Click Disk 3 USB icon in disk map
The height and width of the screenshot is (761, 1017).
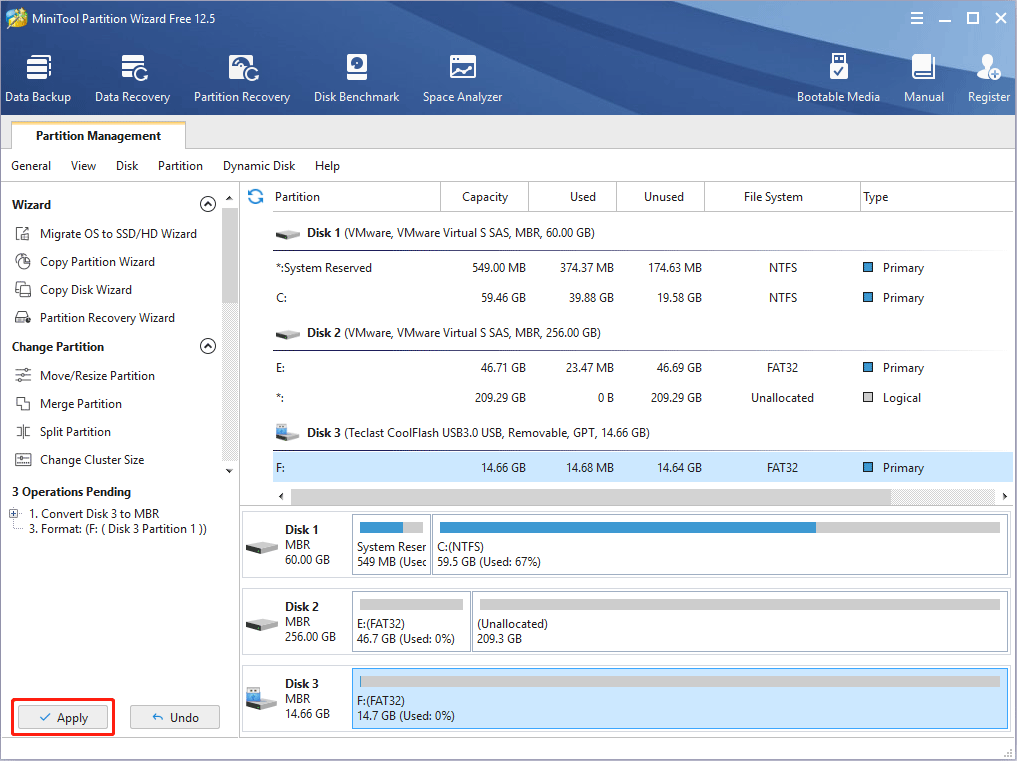(261, 699)
